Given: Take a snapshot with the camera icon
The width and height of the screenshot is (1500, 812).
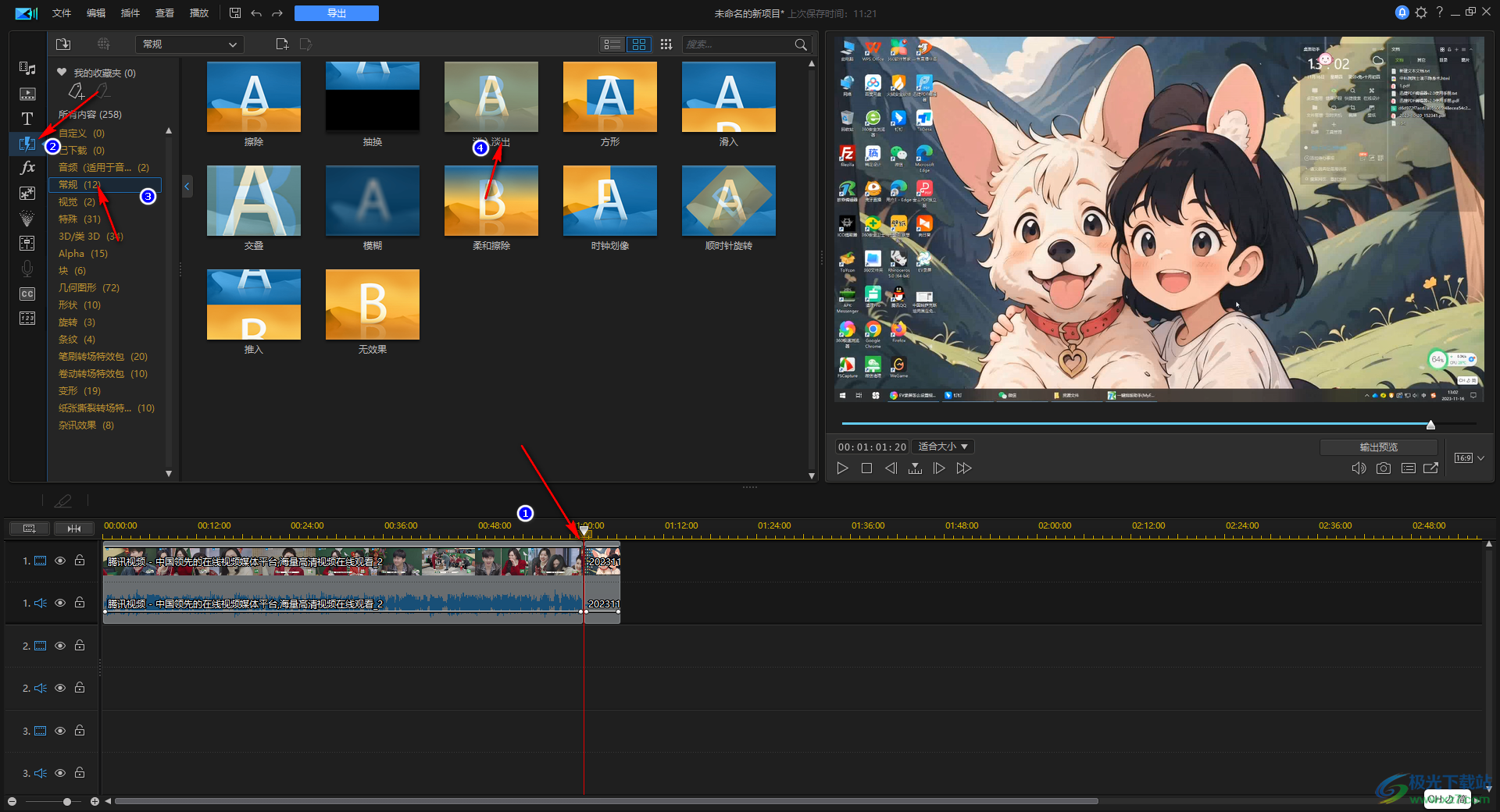Looking at the screenshot, I should (1384, 468).
